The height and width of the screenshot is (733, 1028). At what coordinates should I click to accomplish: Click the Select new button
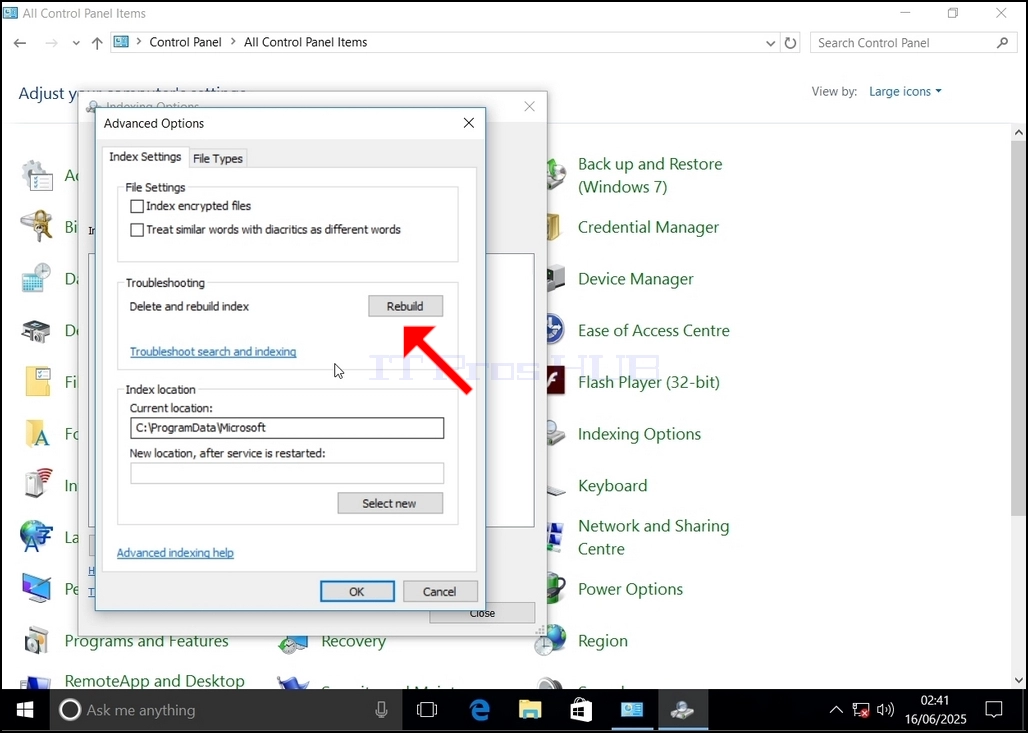click(x=390, y=504)
